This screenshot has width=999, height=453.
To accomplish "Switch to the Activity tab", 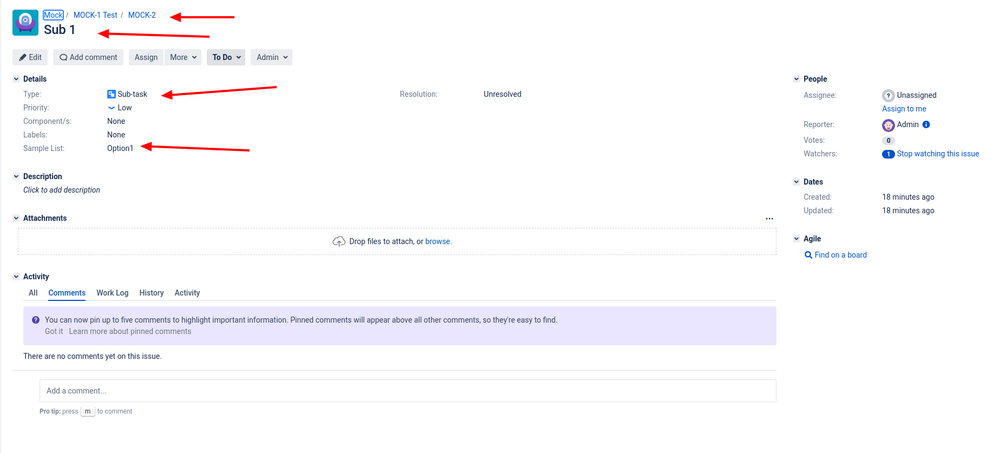I will coord(187,293).
